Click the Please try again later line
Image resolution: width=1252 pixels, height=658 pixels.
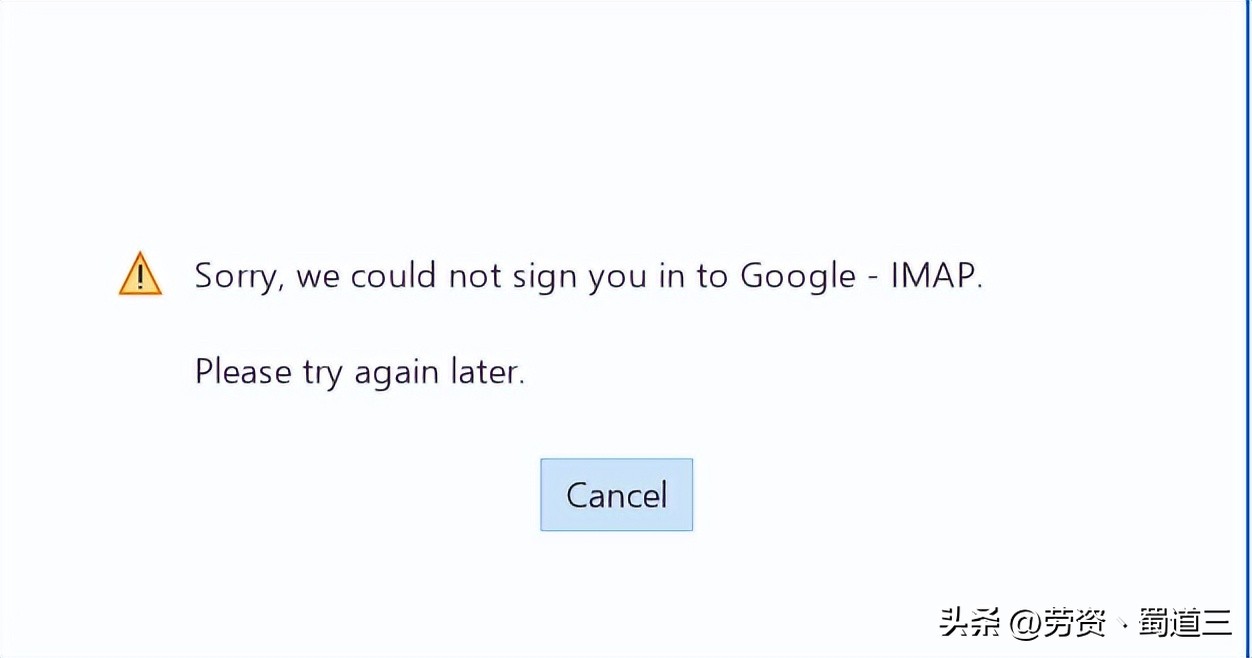click(360, 371)
